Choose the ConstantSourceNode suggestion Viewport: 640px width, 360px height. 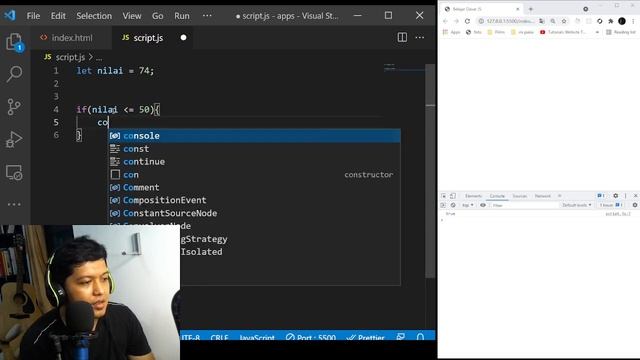[254, 213]
